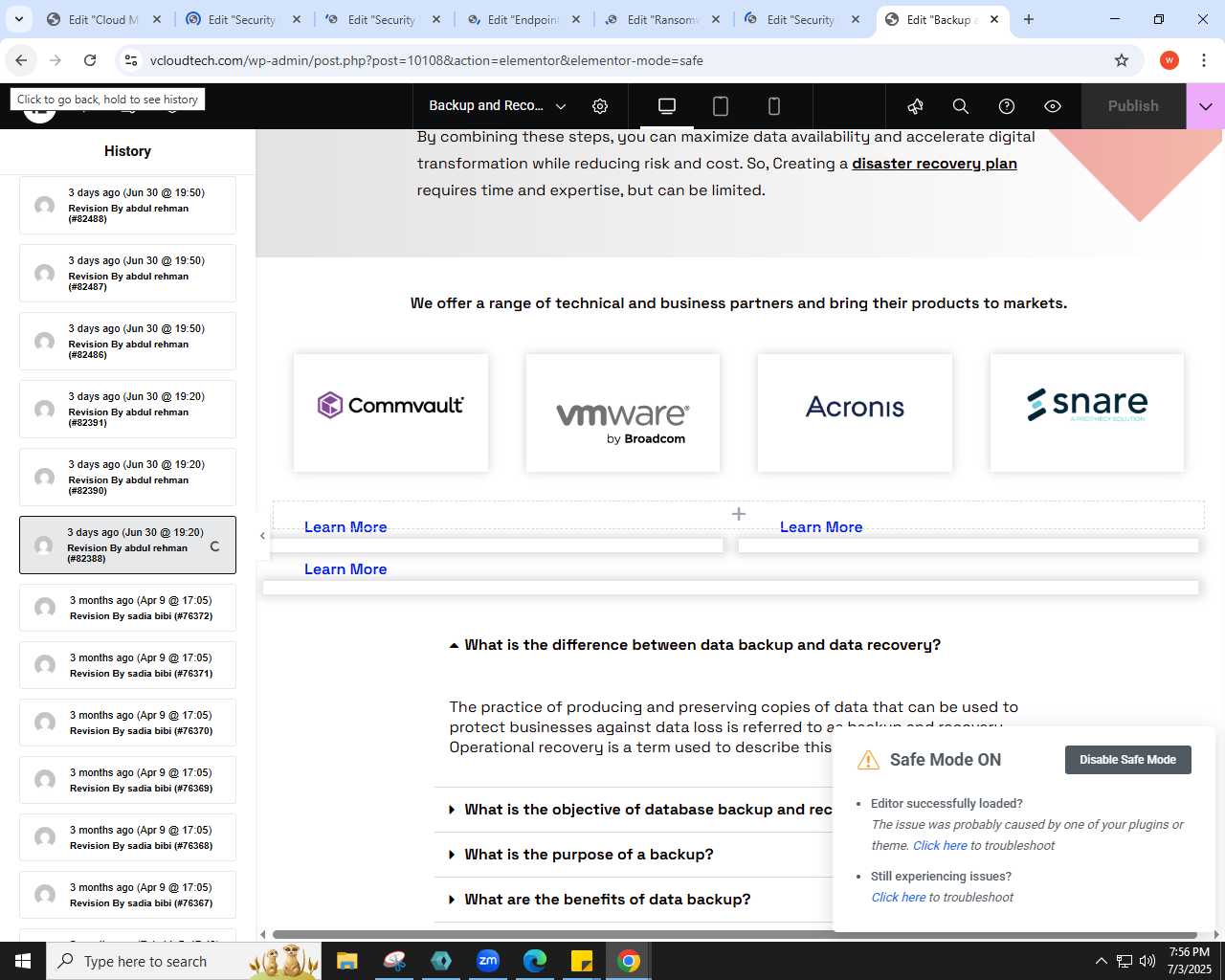Open a new browser tab with plus
1225x980 pixels.
(1029, 19)
